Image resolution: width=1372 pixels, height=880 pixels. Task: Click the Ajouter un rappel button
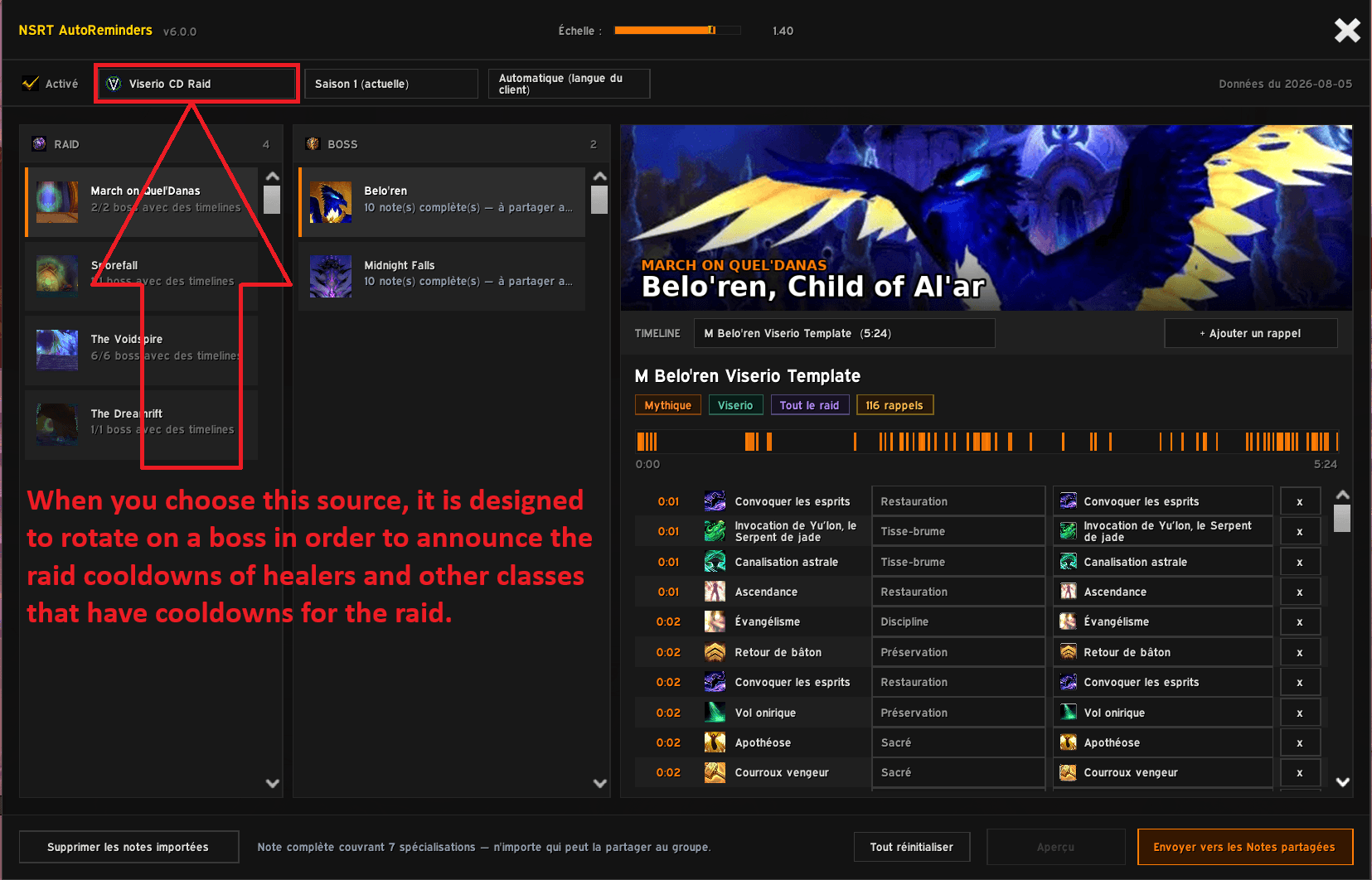[1251, 333]
